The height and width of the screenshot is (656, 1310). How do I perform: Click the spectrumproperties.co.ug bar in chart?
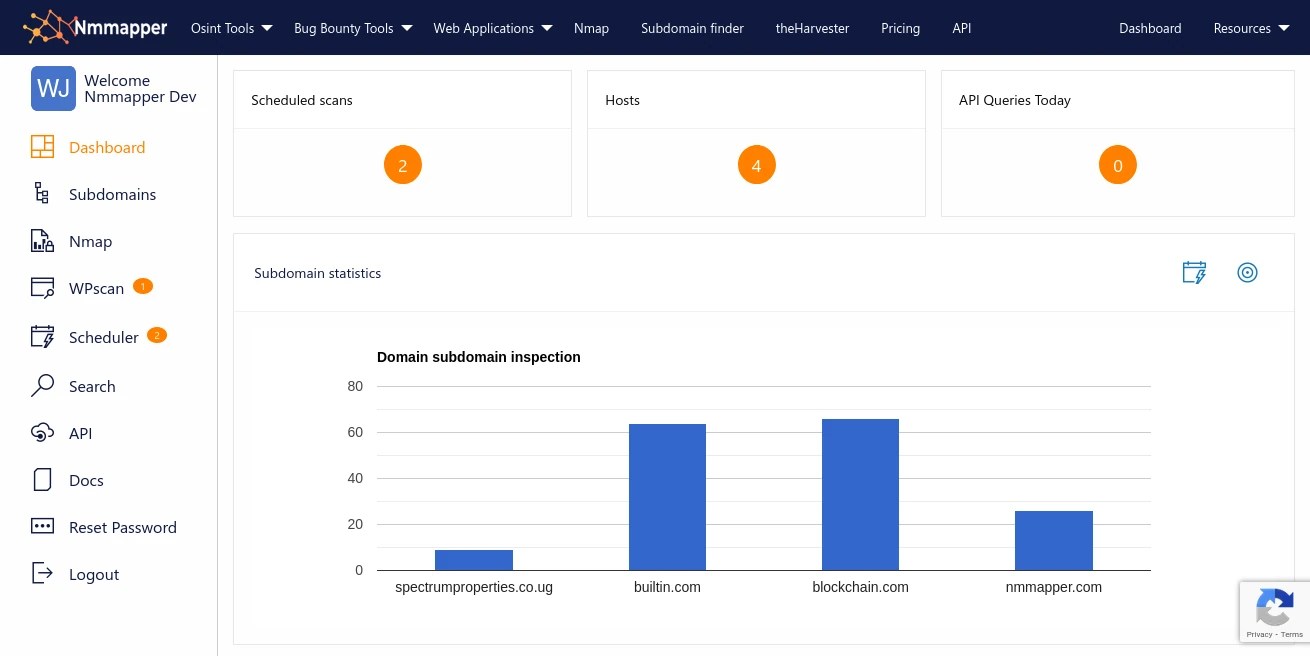pyautogui.click(x=474, y=560)
